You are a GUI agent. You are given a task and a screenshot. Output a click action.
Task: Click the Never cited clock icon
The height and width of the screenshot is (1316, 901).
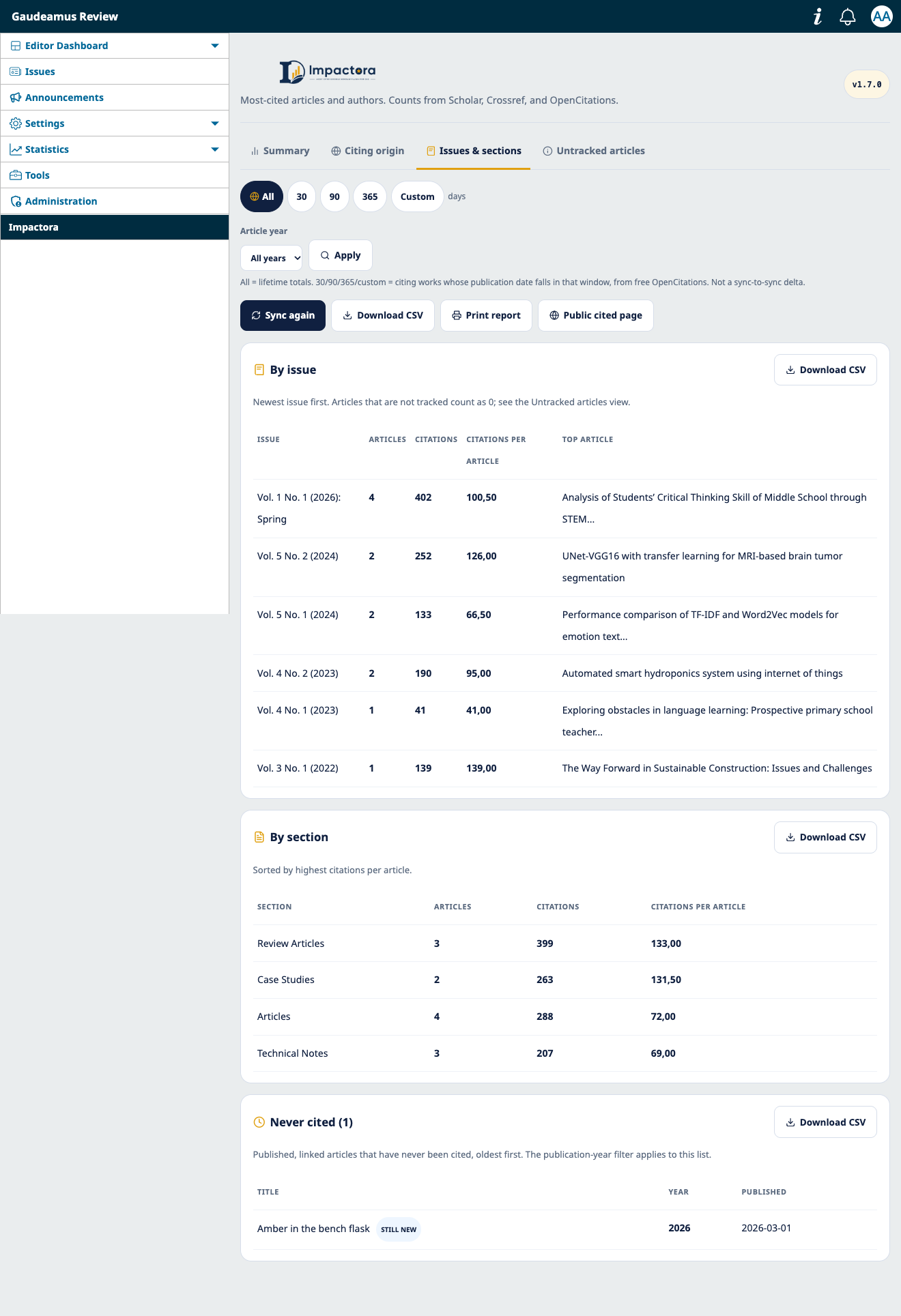pyautogui.click(x=259, y=1122)
